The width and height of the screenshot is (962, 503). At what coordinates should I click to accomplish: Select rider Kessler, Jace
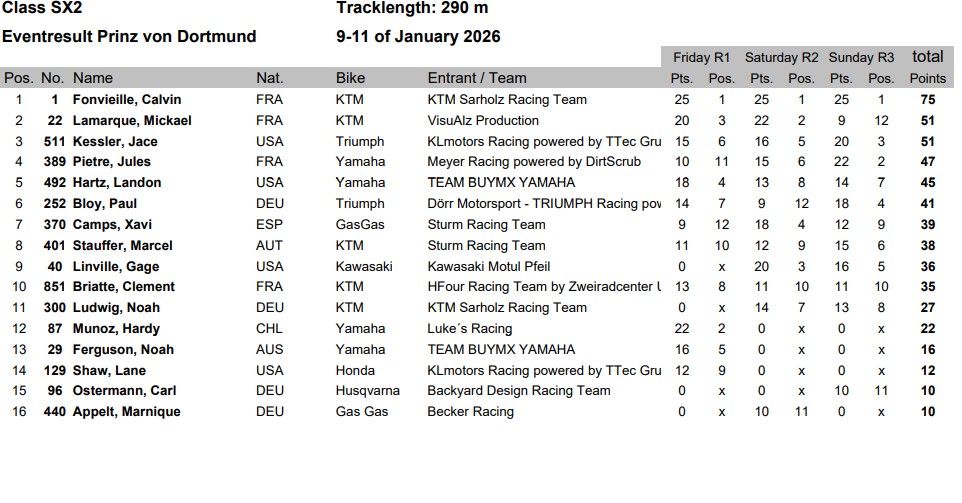click(x=115, y=142)
